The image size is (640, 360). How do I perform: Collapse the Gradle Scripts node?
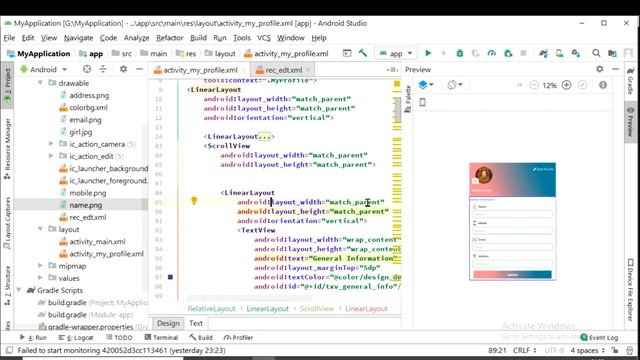[19, 290]
